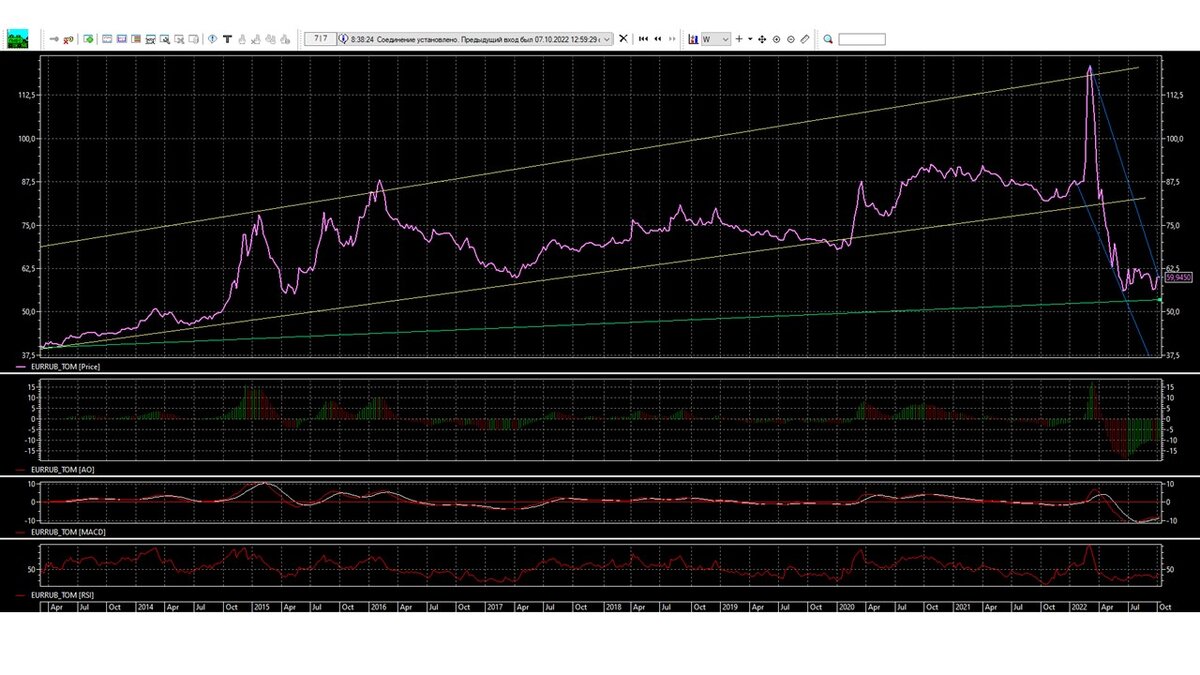The height and width of the screenshot is (675, 1200).
Task: Zoom out with circled minus icon
Action: (x=791, y=39)
